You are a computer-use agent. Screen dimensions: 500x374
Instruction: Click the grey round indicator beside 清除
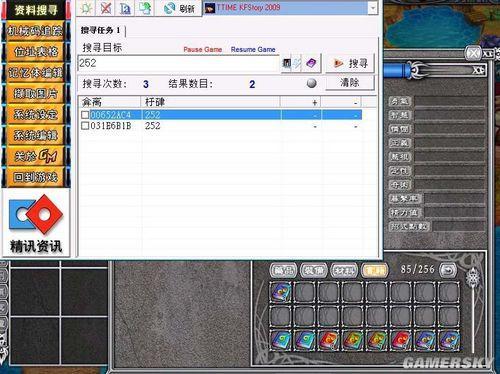(x=312, y=83)
